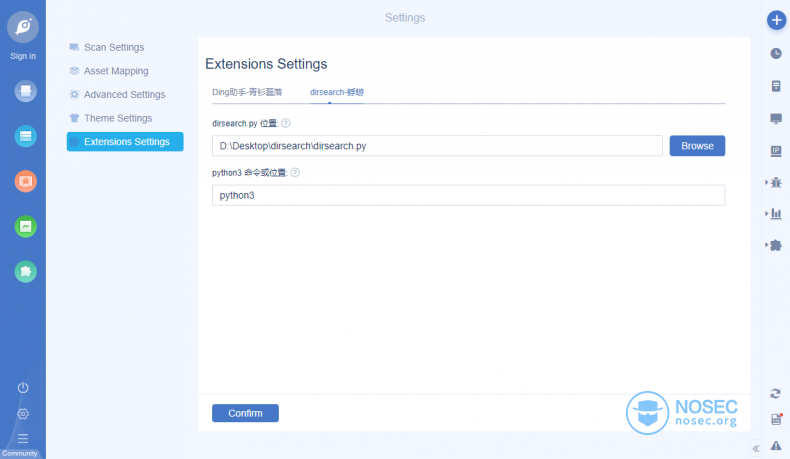The image size is (790, 459).
Task: Expand the puzzle extensions icon on right
Action: point(775,245)
